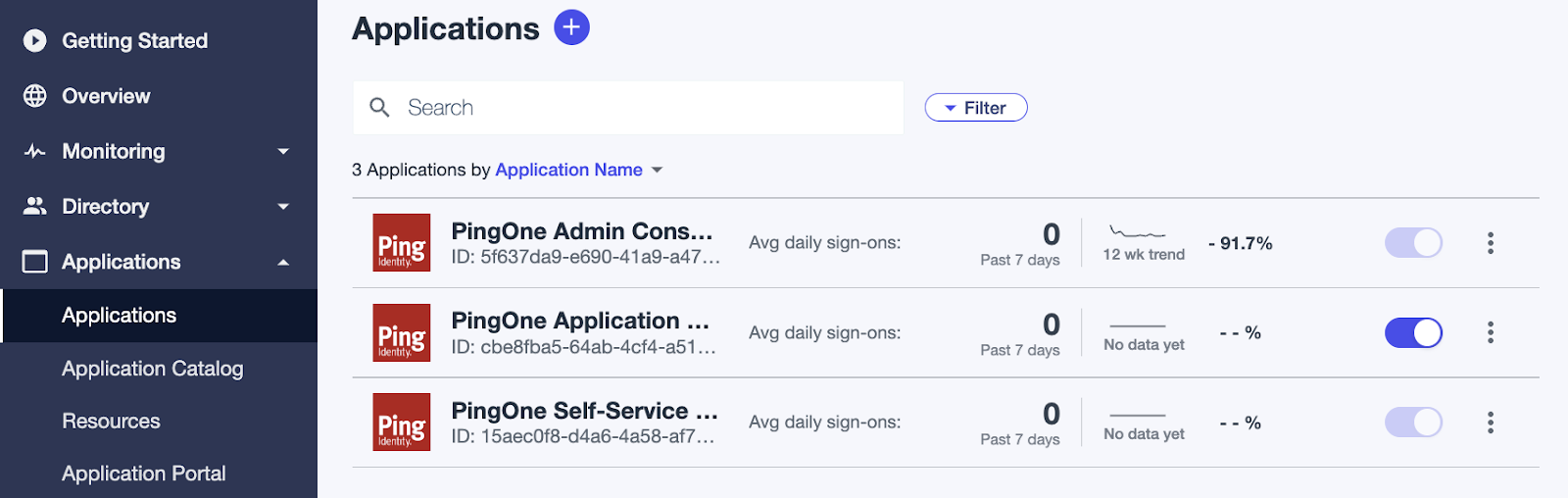Disable the PingOne Application Portal toggle

(x=1413, y=332)
